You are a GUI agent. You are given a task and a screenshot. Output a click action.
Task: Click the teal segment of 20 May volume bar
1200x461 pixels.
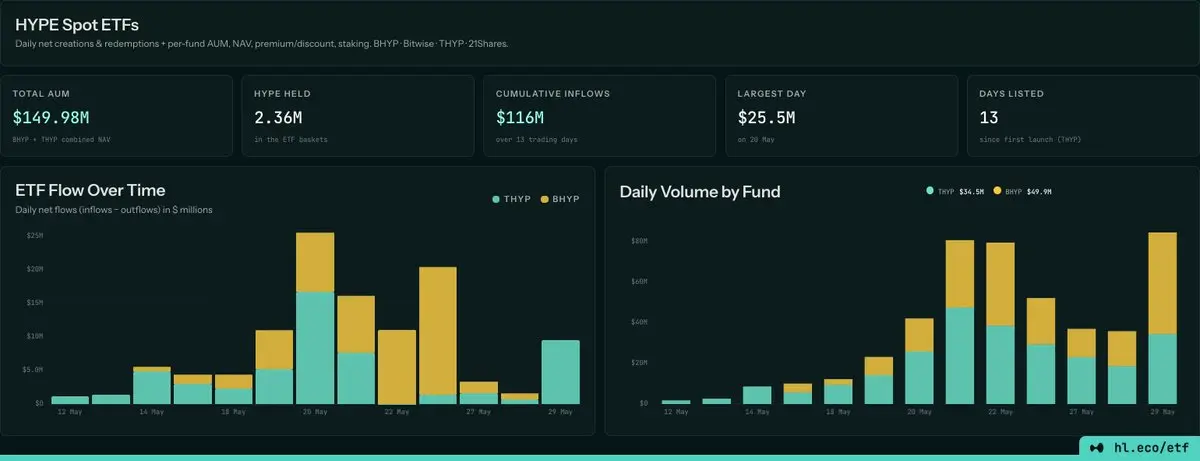pos(919,378)
